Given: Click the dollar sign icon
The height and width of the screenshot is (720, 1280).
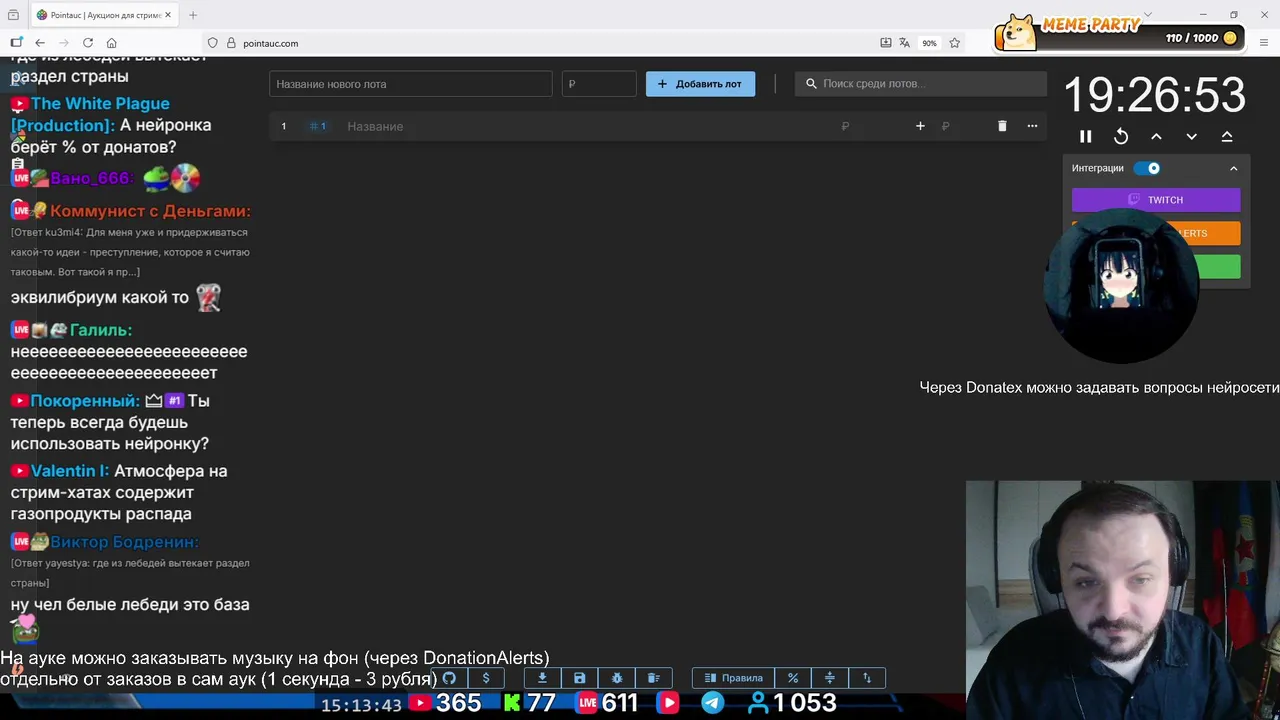Looking at the screenshot, I should [x=486, y=678].
